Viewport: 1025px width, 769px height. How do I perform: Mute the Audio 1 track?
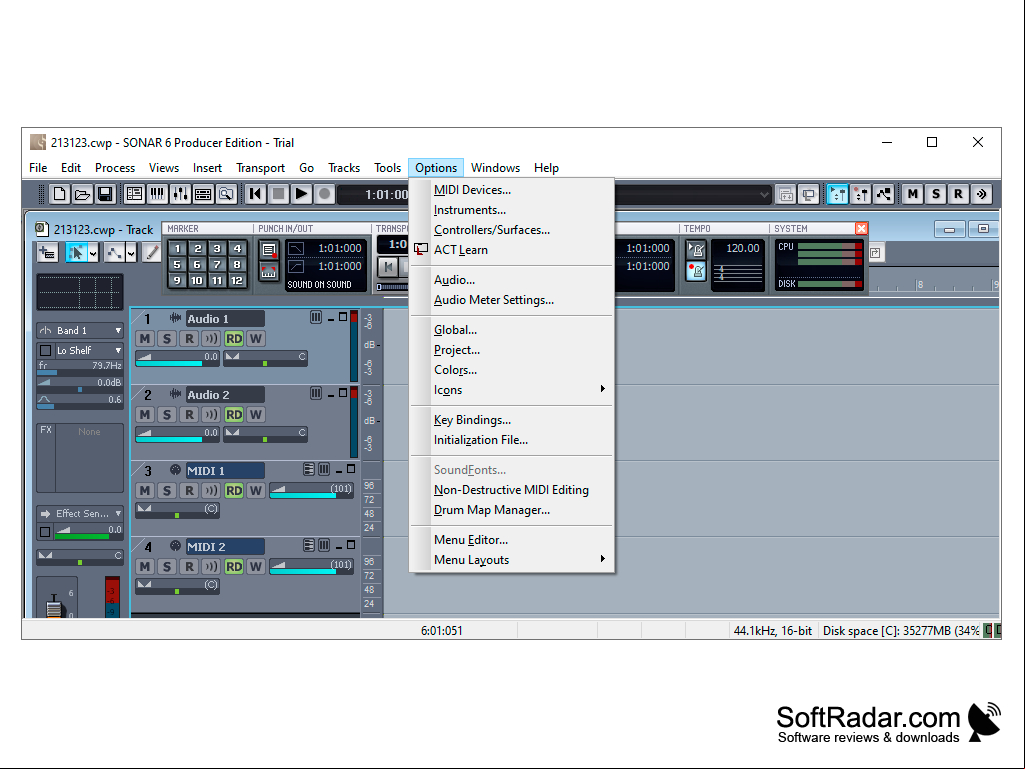coord(144,339)
